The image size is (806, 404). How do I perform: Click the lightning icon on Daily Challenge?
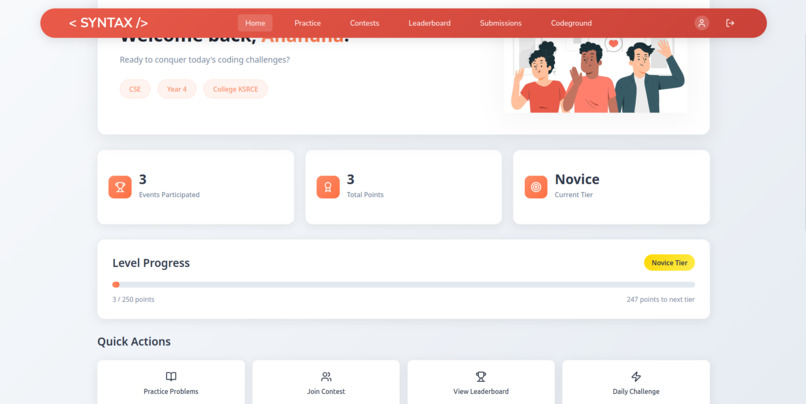click(x=636, y=377)
